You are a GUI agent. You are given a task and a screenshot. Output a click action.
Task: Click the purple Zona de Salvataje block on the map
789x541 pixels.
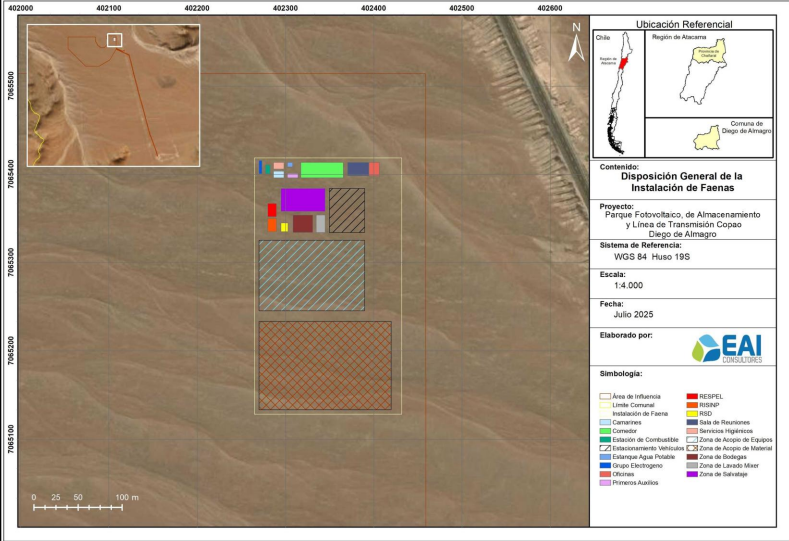point(302,200)
